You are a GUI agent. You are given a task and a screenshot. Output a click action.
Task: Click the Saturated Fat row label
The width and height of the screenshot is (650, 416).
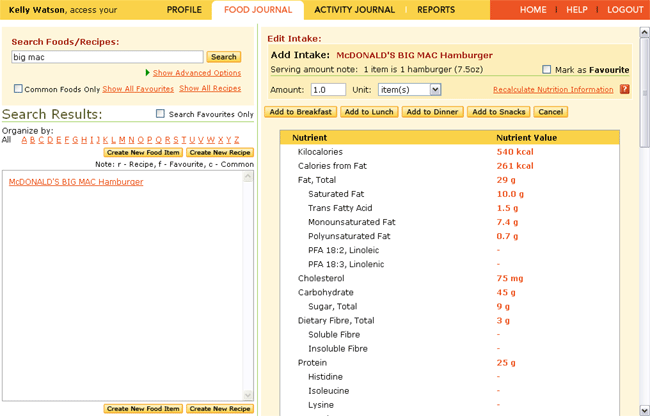pyautogui.click(x=336, y=194)
